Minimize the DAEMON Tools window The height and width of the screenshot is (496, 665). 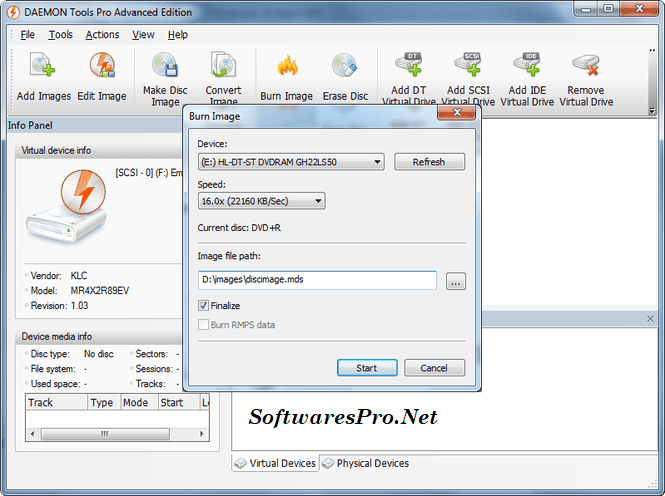coord(586,9)
